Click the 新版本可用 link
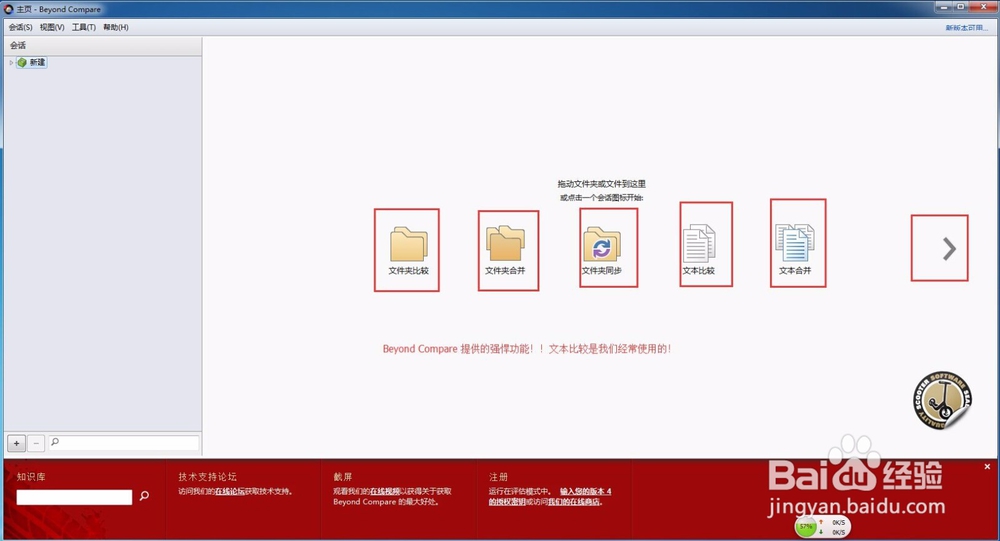The width and height of the screenshot is (1000, 541). tap(966, 27)
